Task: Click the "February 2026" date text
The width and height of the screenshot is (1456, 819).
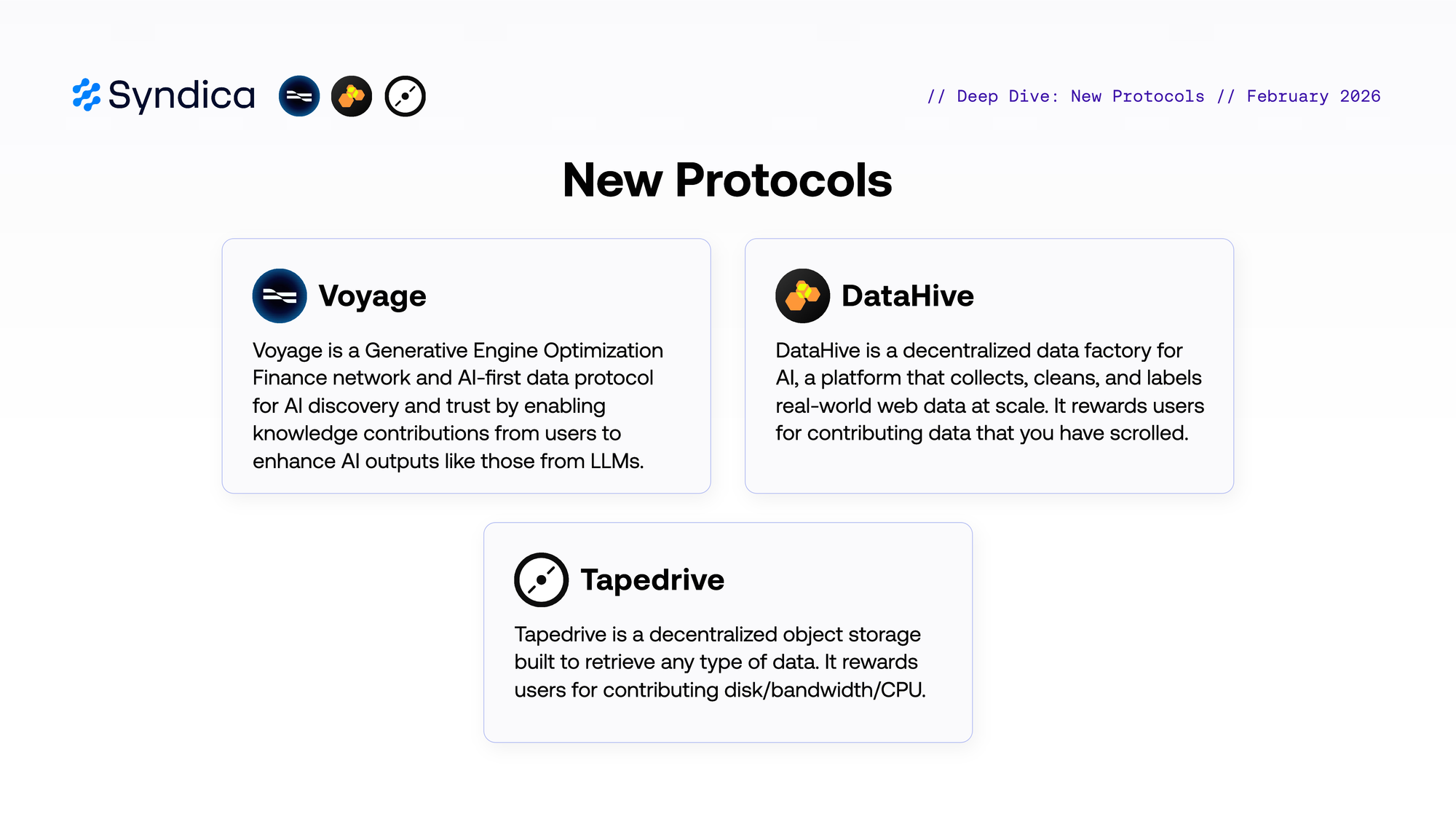Action: [x=1313, y=96]
